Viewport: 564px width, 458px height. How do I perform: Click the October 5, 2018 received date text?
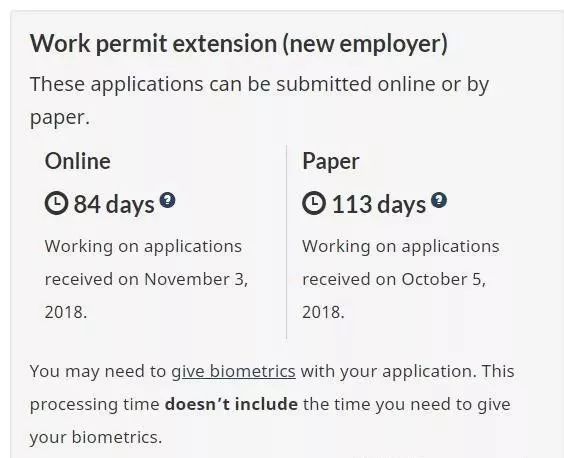point(394,295)
